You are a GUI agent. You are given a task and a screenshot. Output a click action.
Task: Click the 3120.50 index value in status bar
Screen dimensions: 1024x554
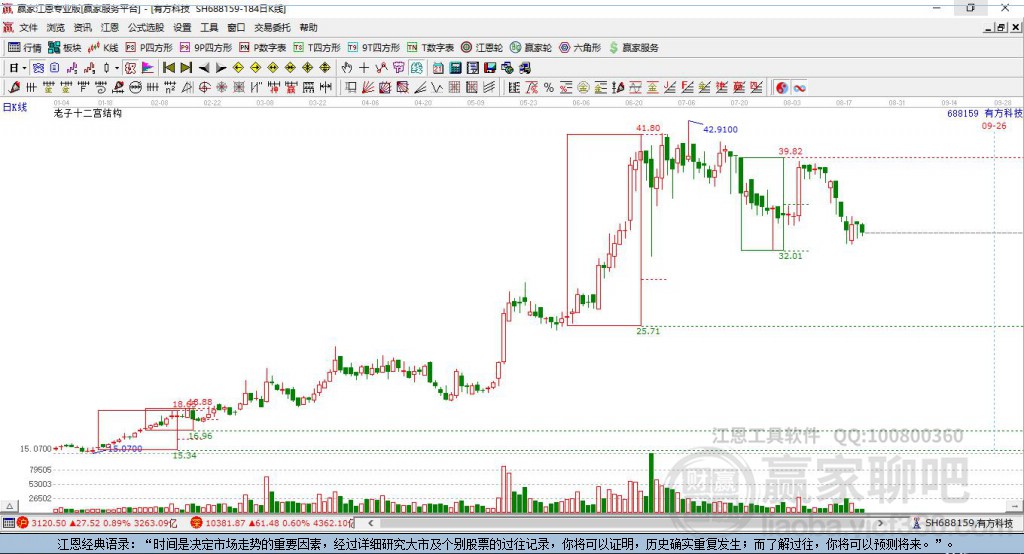pyautogui.click(x=48, y=523)
